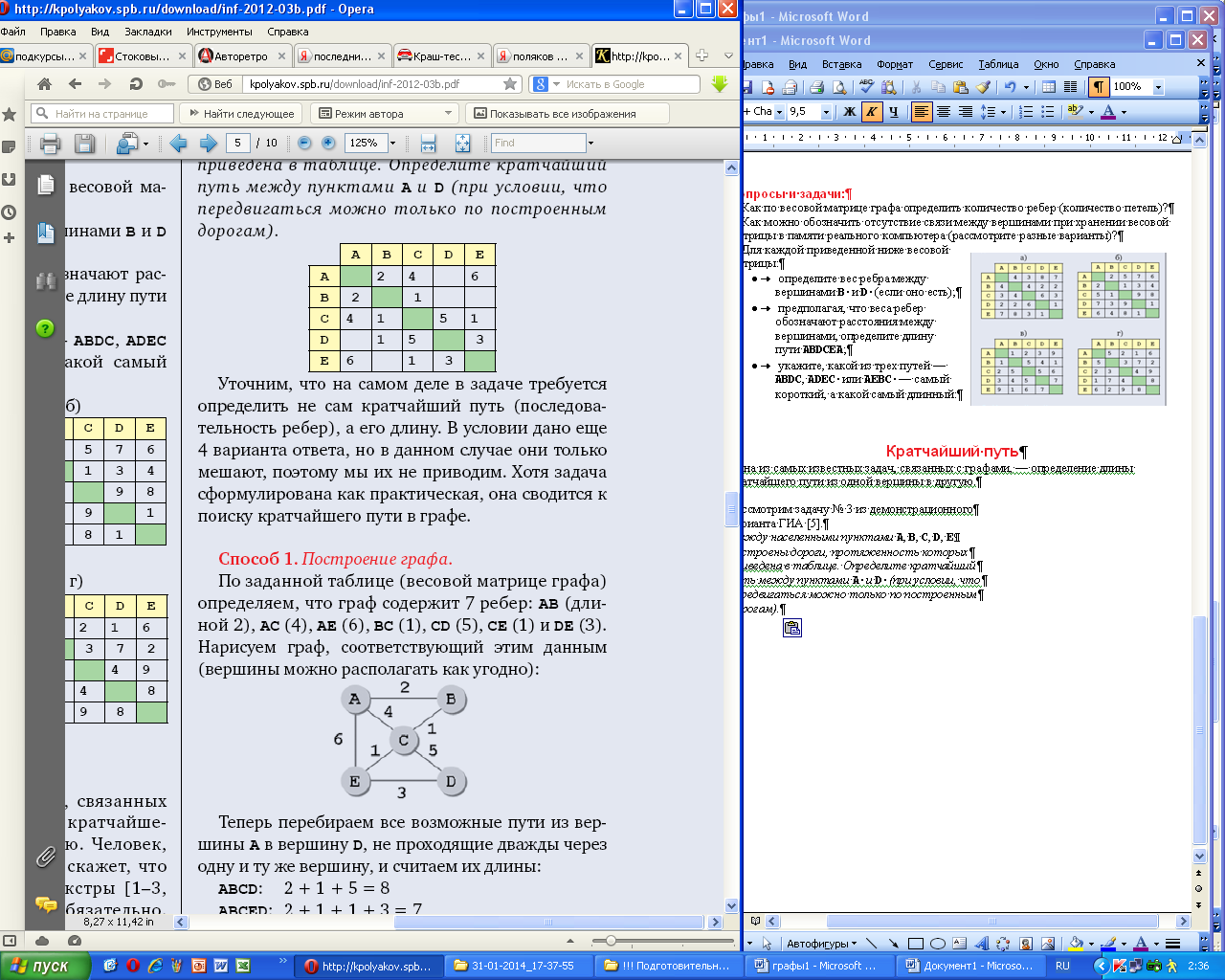Click Найти следующее button
The width and height of the screenshot is (1225, 980).
point(241,114)
